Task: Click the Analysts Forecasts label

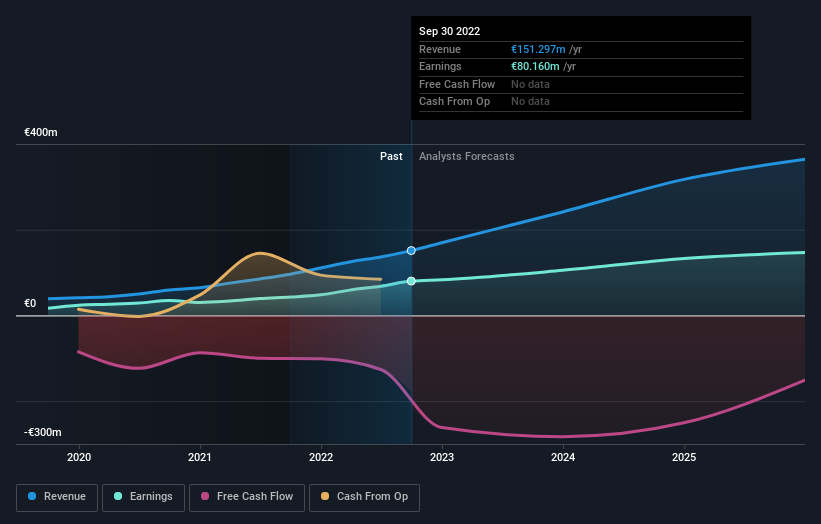Action: pyautogui.click(x=467, y=157)
